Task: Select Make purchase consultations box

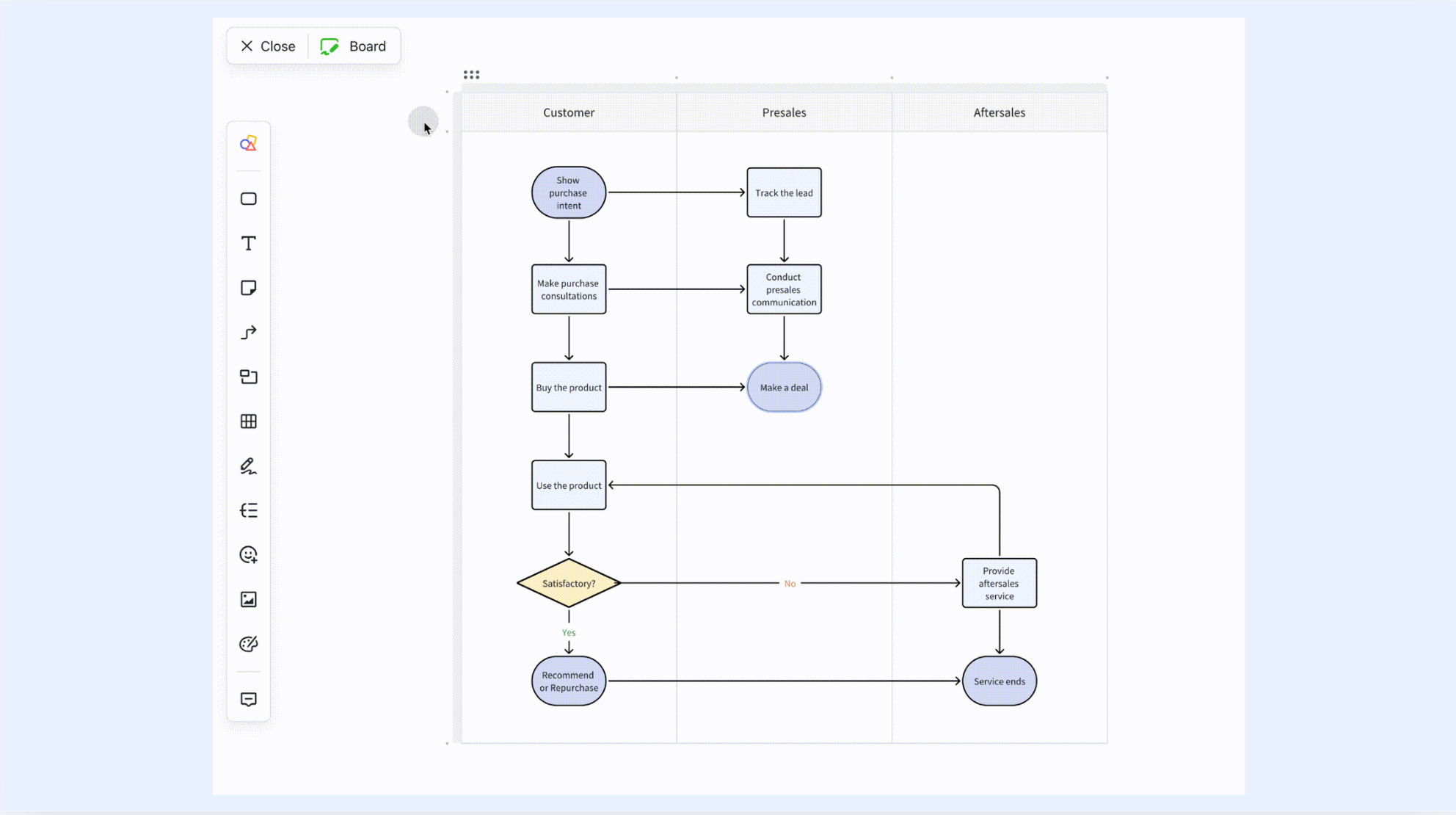Action: coord(569,289)
